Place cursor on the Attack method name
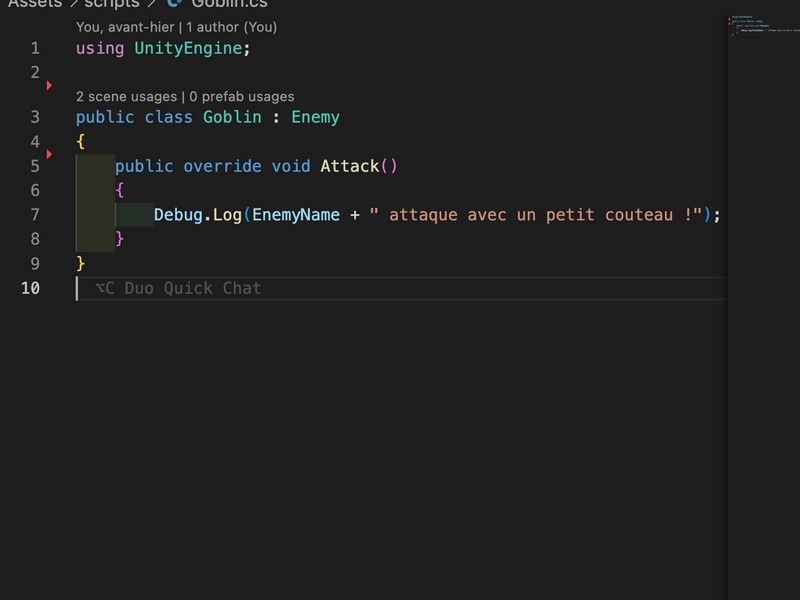 point(349,166)
